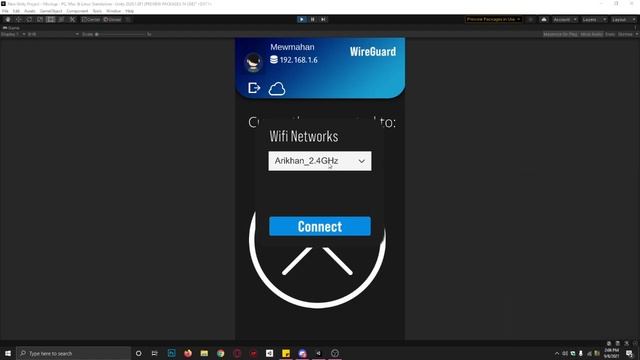
Task: Click the Play button
Action: tap(302, 19)
